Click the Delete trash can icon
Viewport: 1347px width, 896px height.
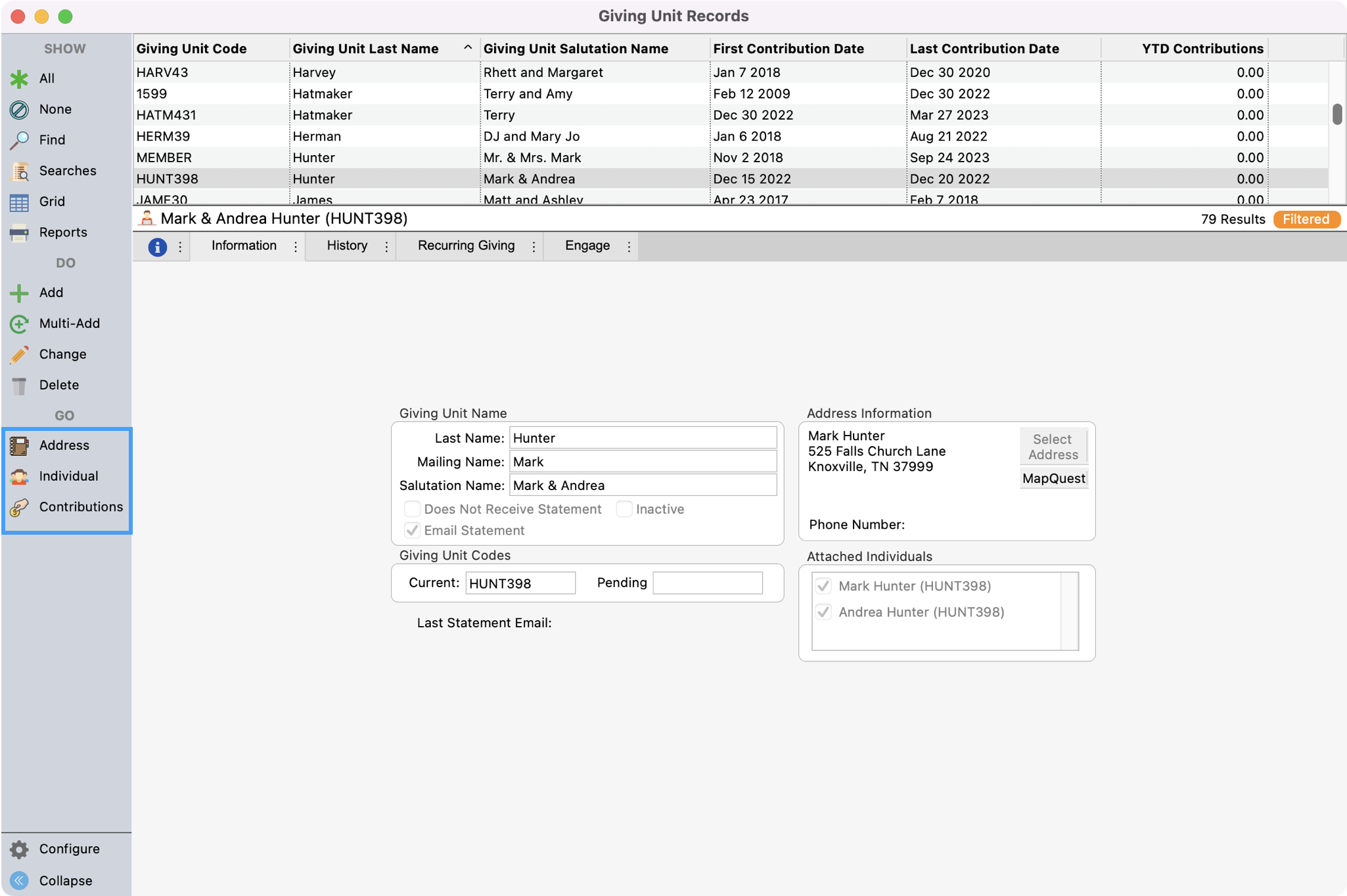coord(19,386)
